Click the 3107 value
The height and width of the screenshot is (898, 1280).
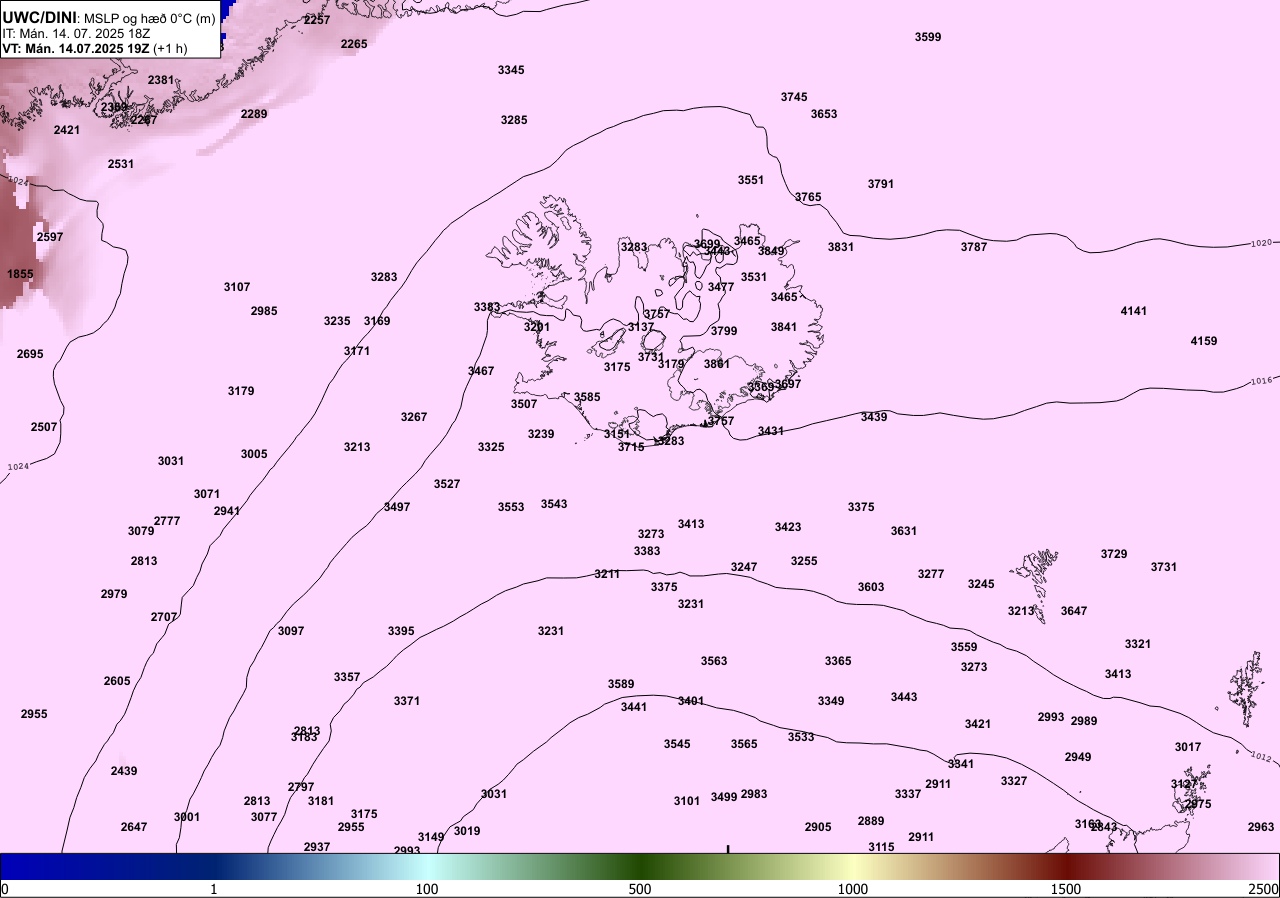[237, 287]
